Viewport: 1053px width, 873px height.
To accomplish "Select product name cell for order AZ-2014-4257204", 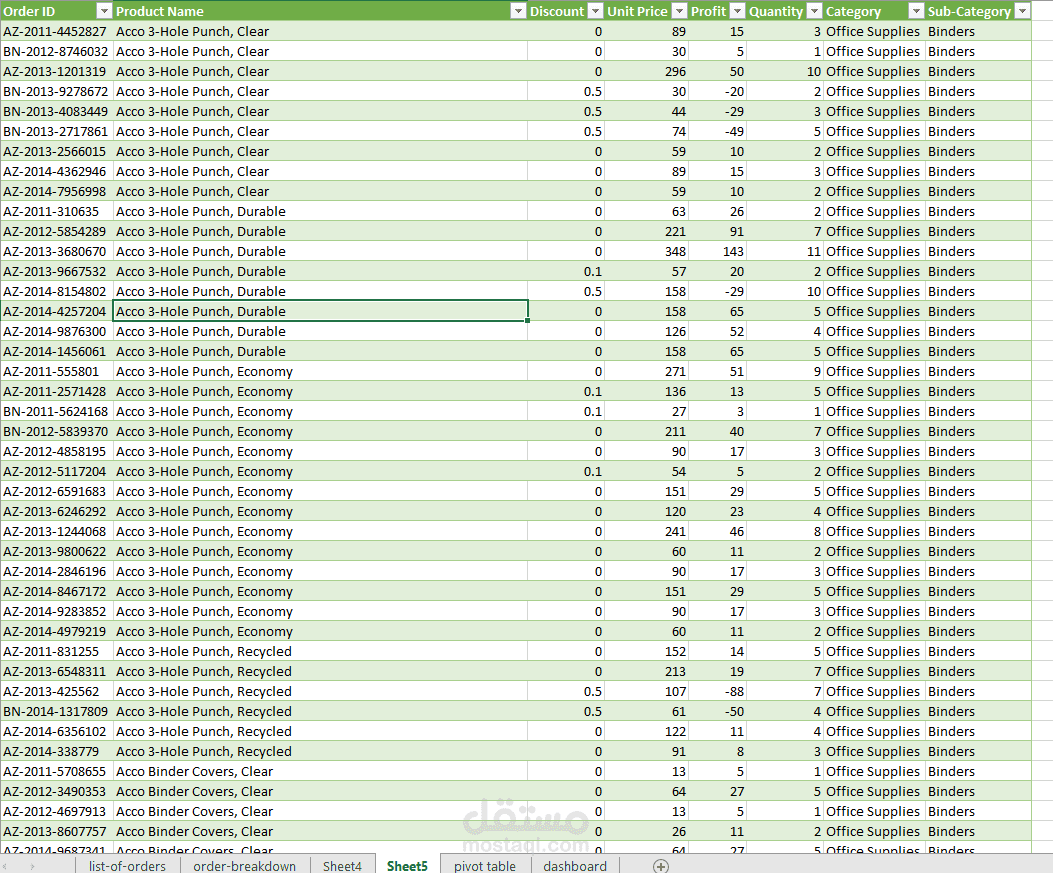I will pos(320,312).
